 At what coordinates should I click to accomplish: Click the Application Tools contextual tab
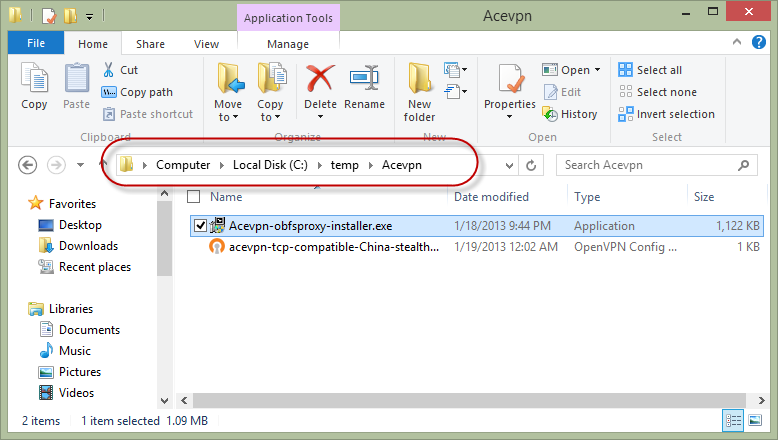tap(288, 18)
